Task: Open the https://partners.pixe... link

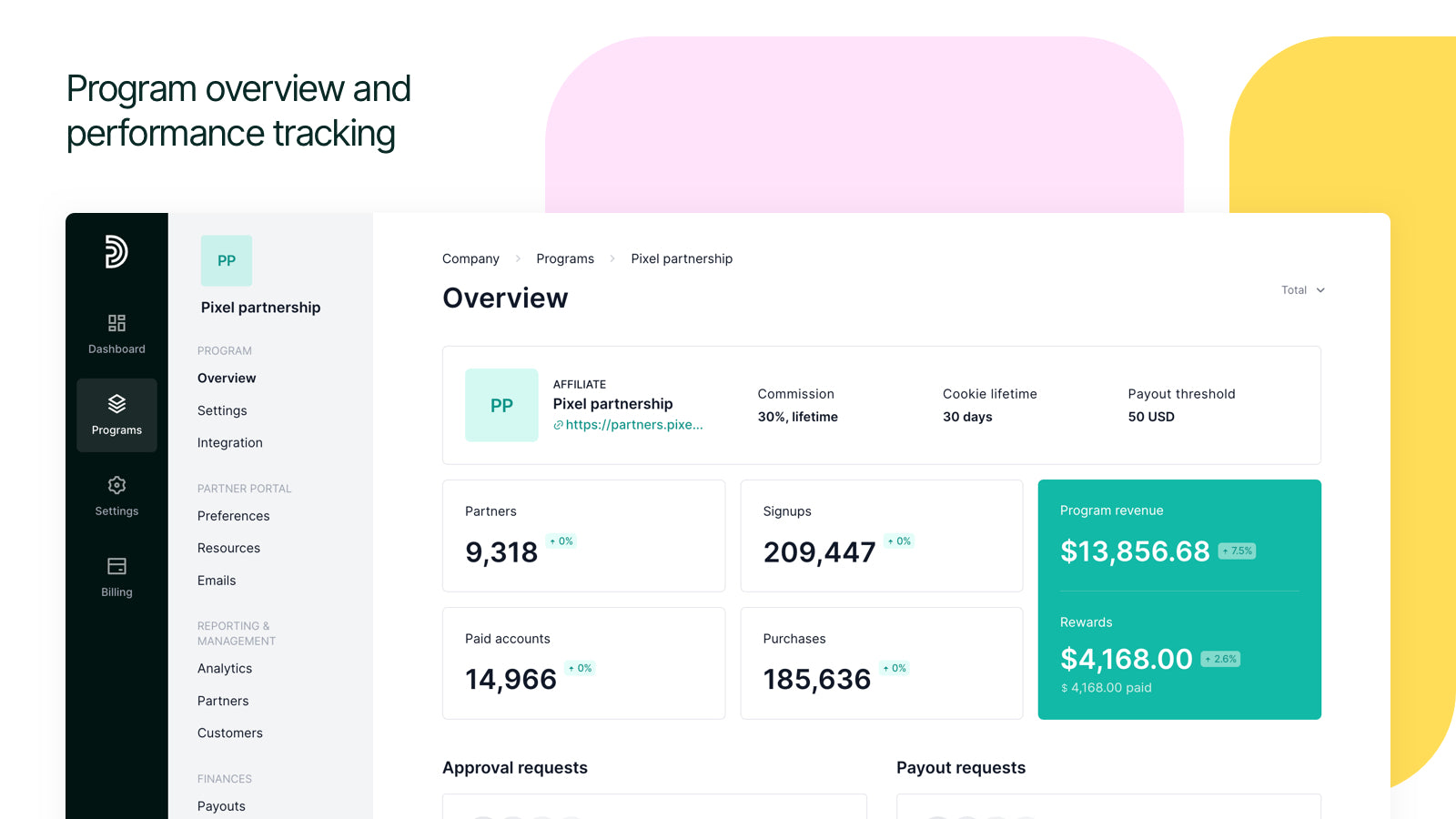Action: [x=632, y=424]
